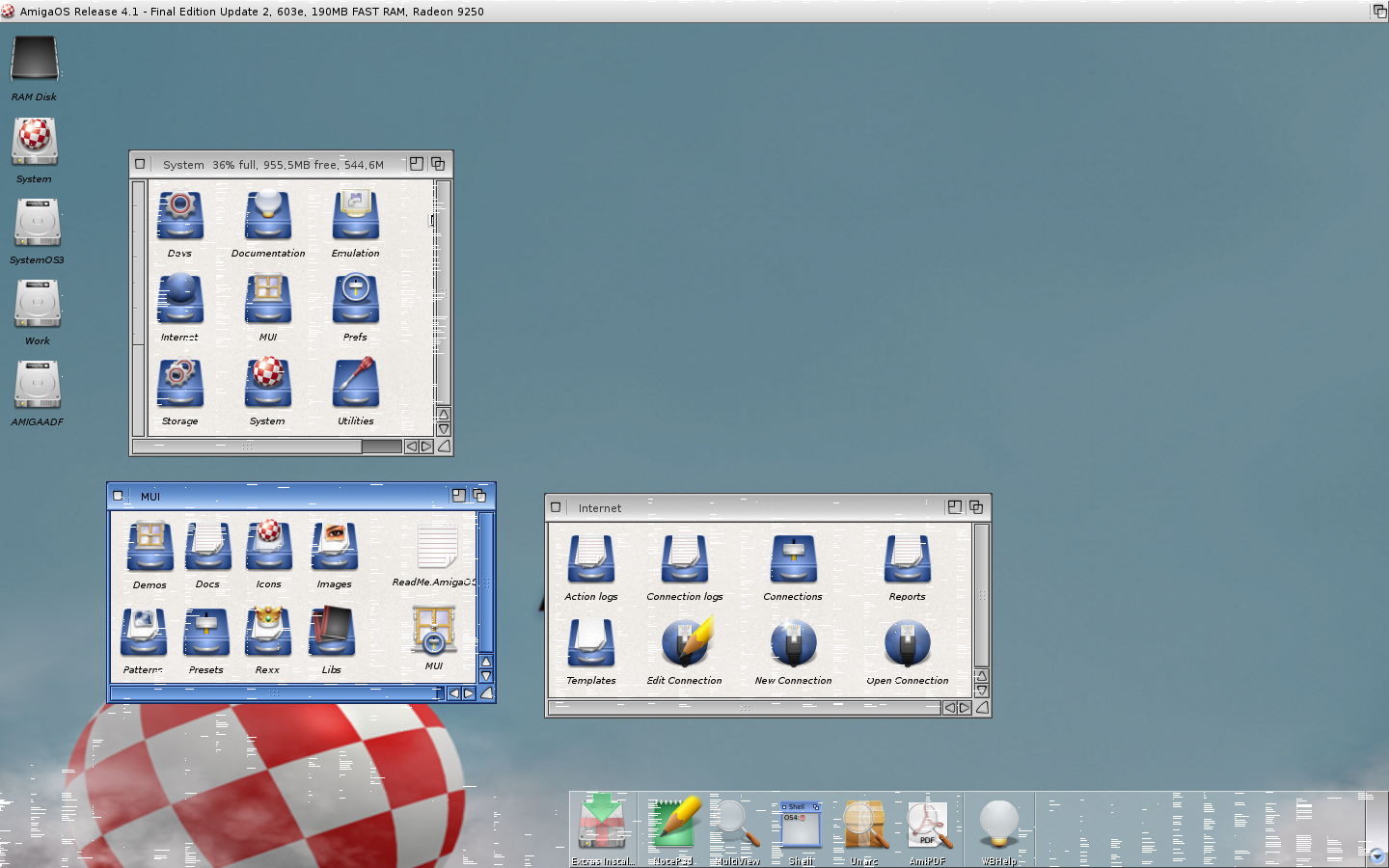Screen dimensions: 1389x868
Task: Toggle zoom gadget of Internet window
Action: [954, 507]
